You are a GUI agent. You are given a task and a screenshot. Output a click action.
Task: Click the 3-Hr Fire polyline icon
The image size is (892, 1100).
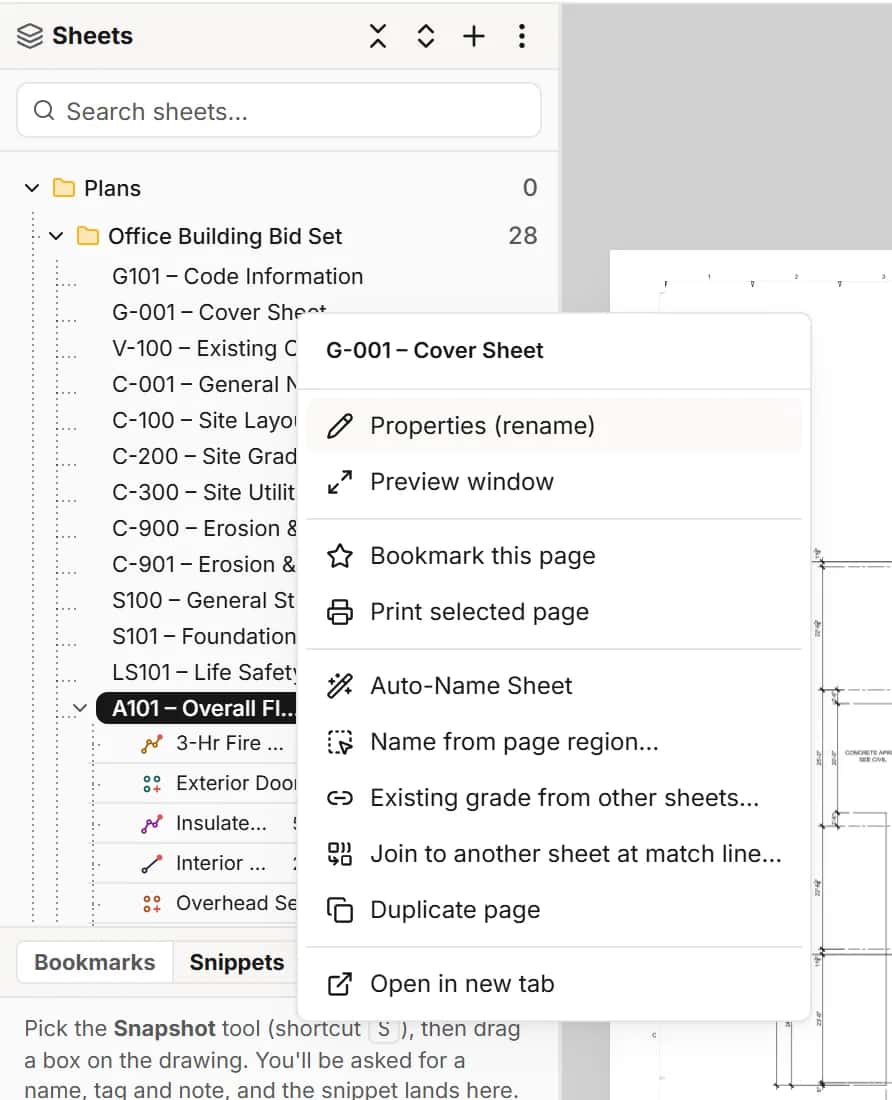151,744
